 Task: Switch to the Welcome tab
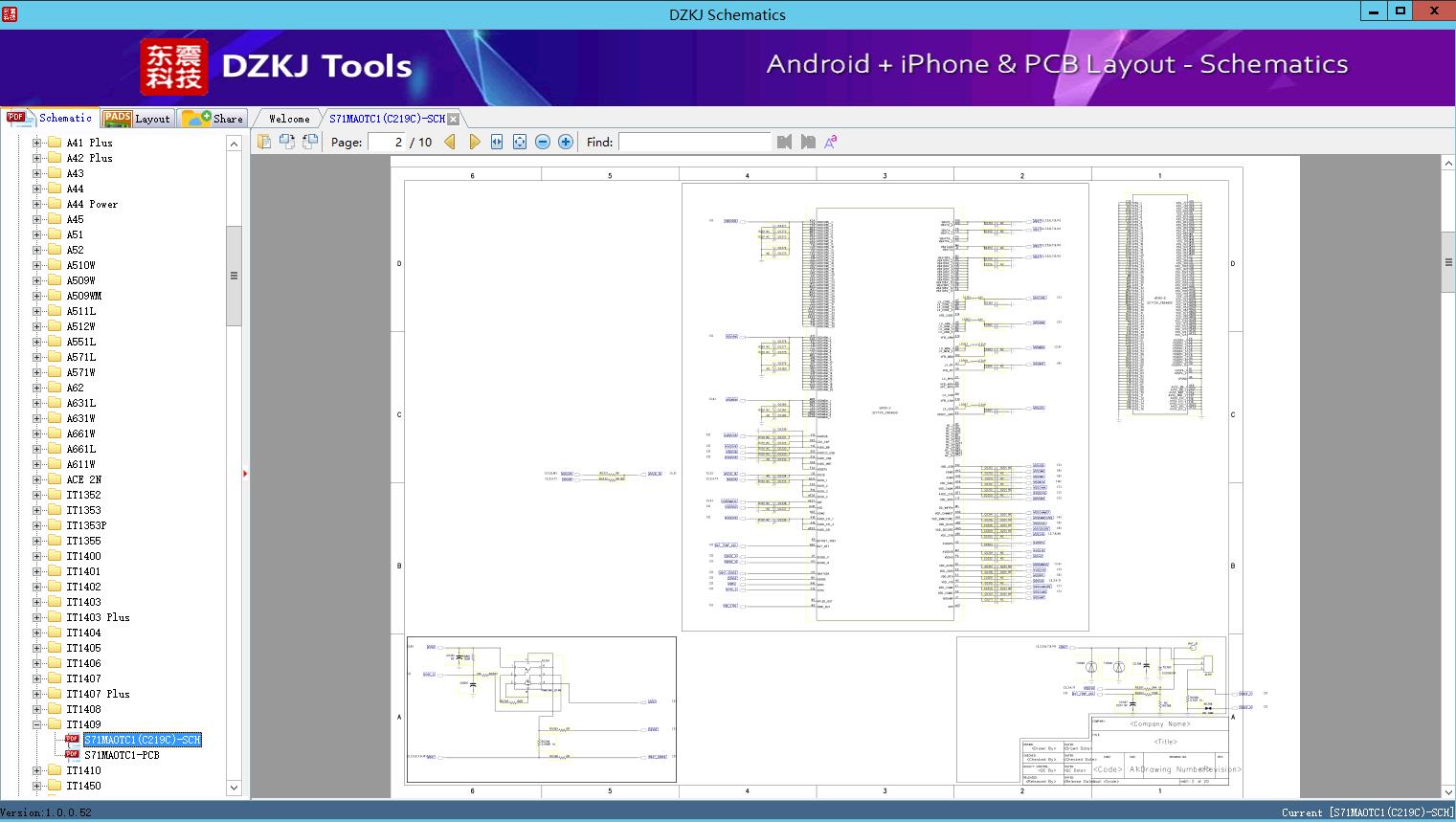(288, 119)
